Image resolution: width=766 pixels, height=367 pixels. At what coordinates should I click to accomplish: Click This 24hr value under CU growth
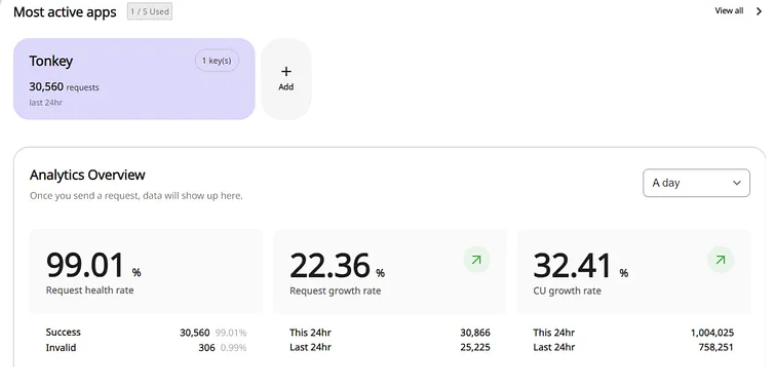(712, 333)
